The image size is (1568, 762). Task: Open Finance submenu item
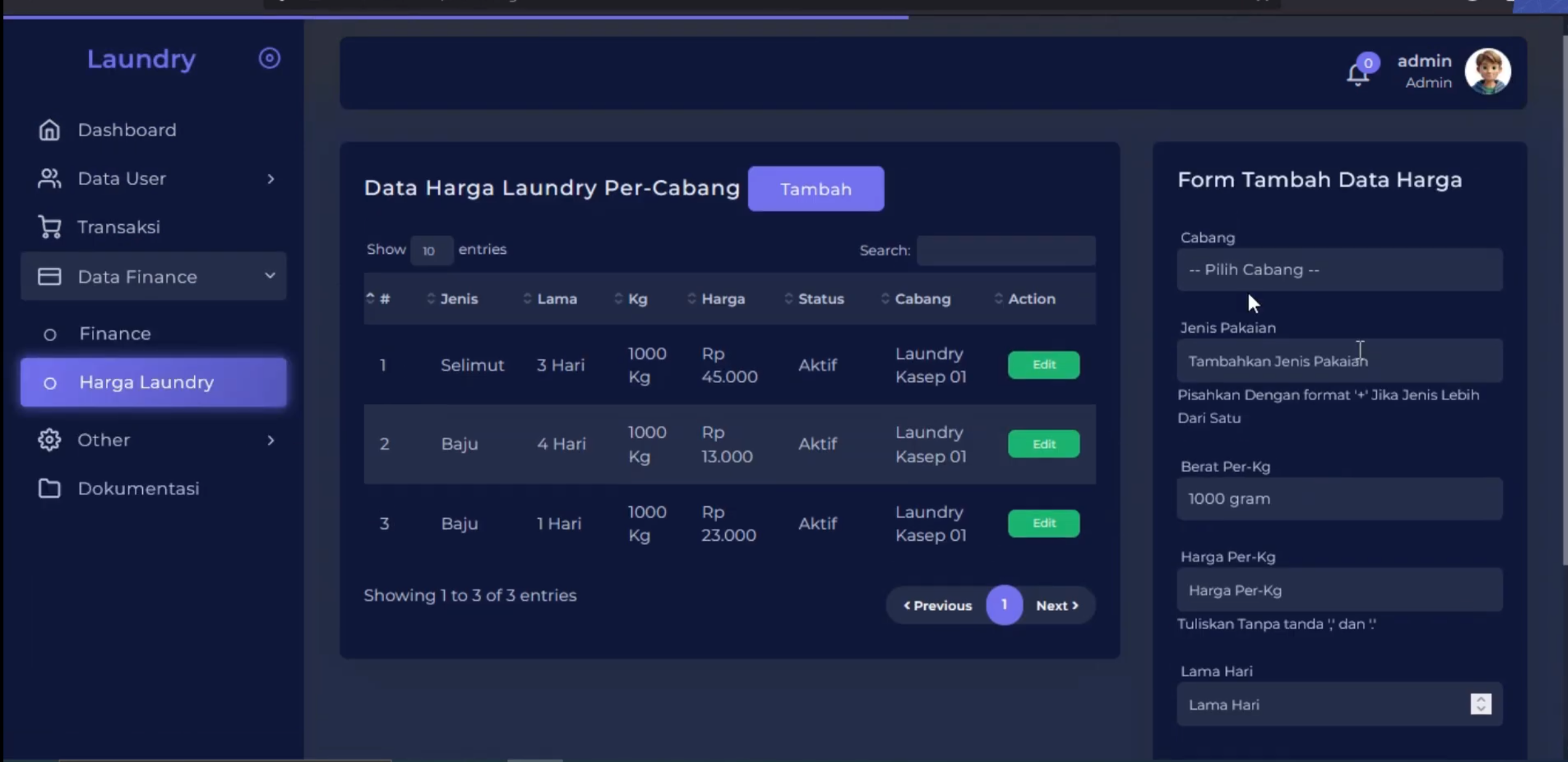point(154,334)
